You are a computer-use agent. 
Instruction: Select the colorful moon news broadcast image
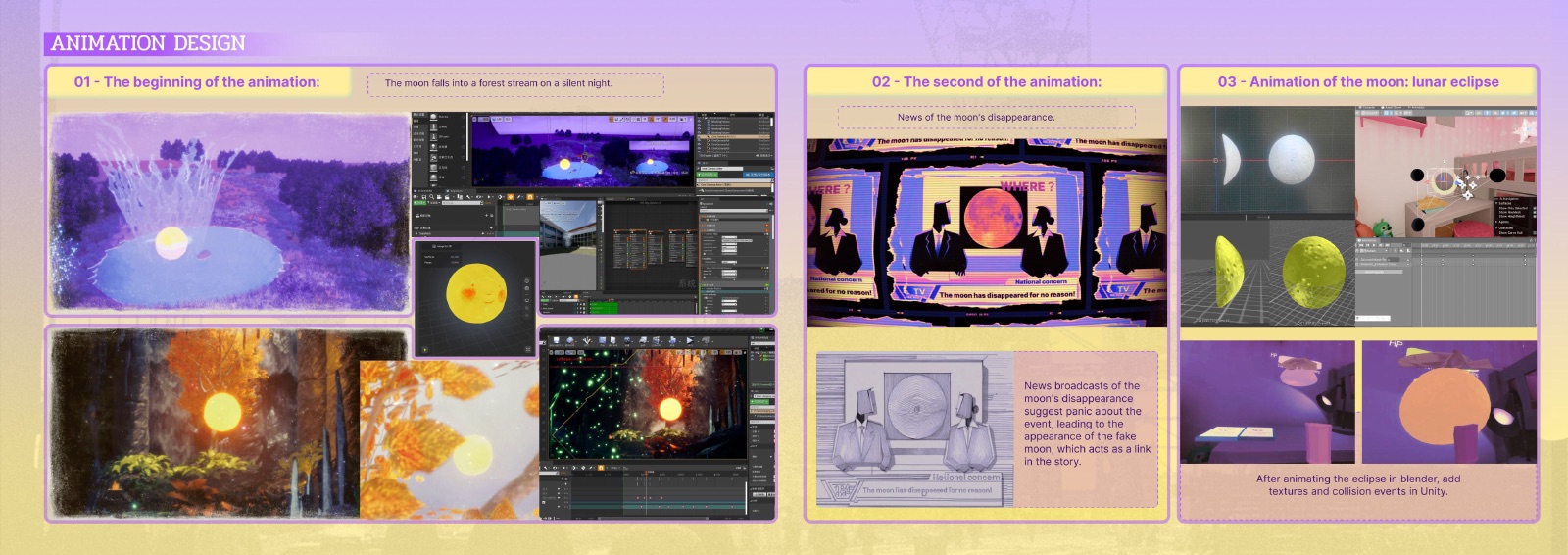tap(986, 232)
